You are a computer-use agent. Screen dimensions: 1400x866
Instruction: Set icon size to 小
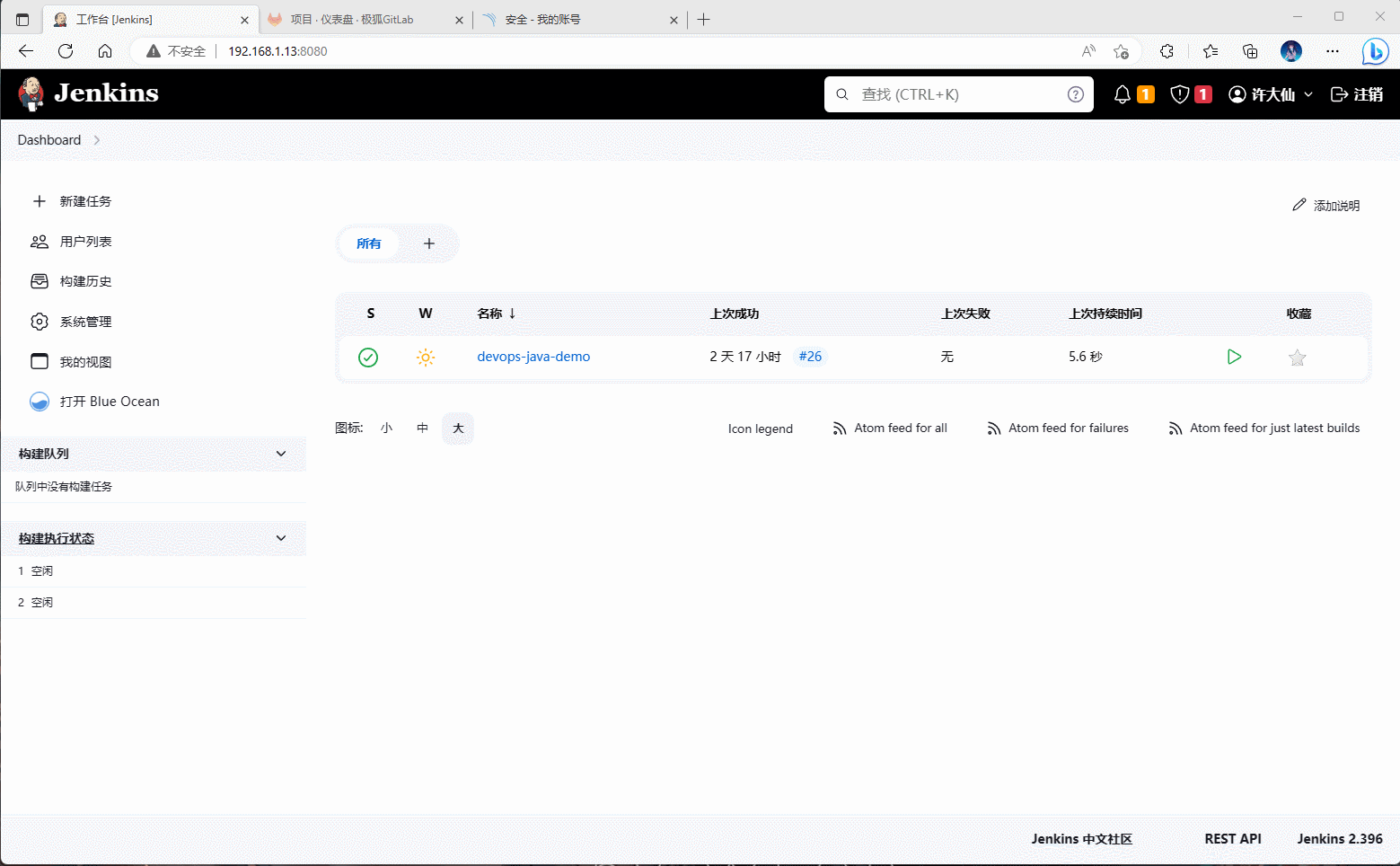(386, 429)
